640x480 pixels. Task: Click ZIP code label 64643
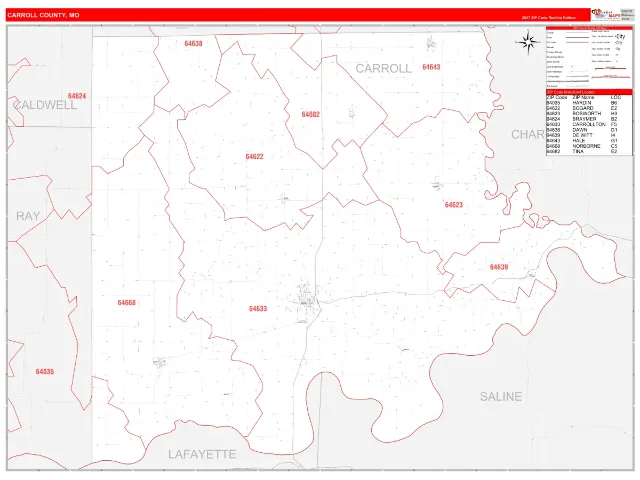(431, 67)
